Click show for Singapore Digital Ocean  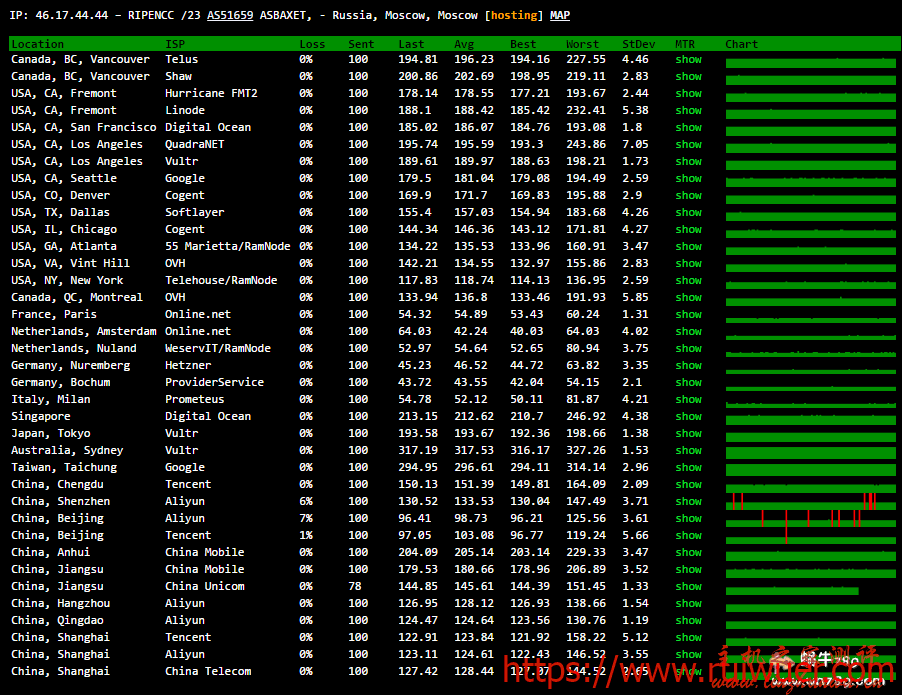[x=688, y=417]
